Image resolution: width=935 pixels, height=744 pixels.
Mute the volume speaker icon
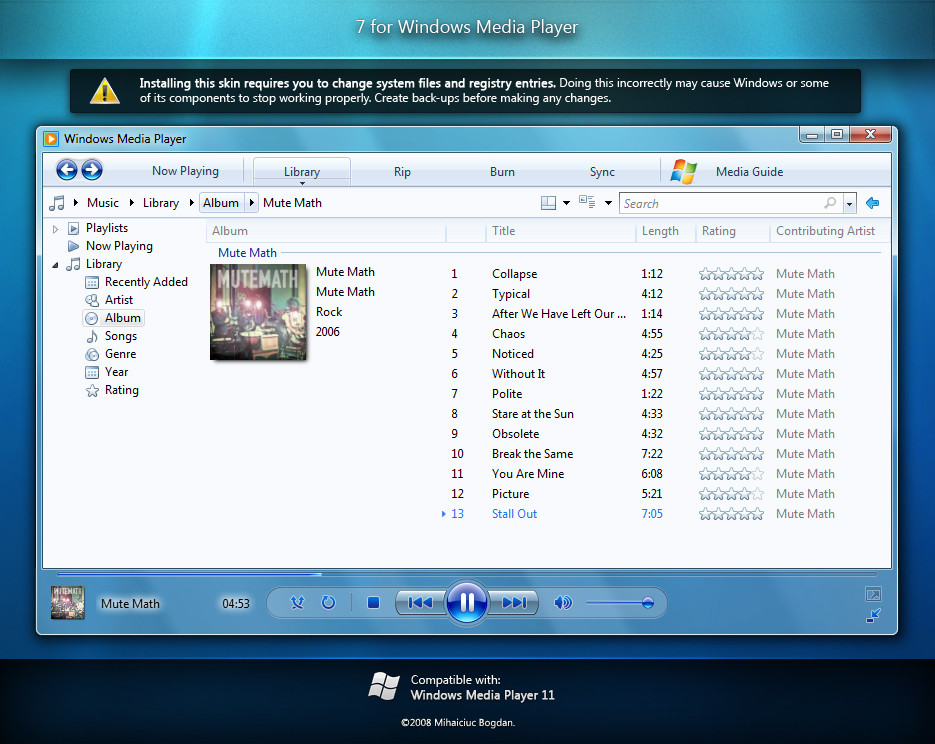(563, 602)
